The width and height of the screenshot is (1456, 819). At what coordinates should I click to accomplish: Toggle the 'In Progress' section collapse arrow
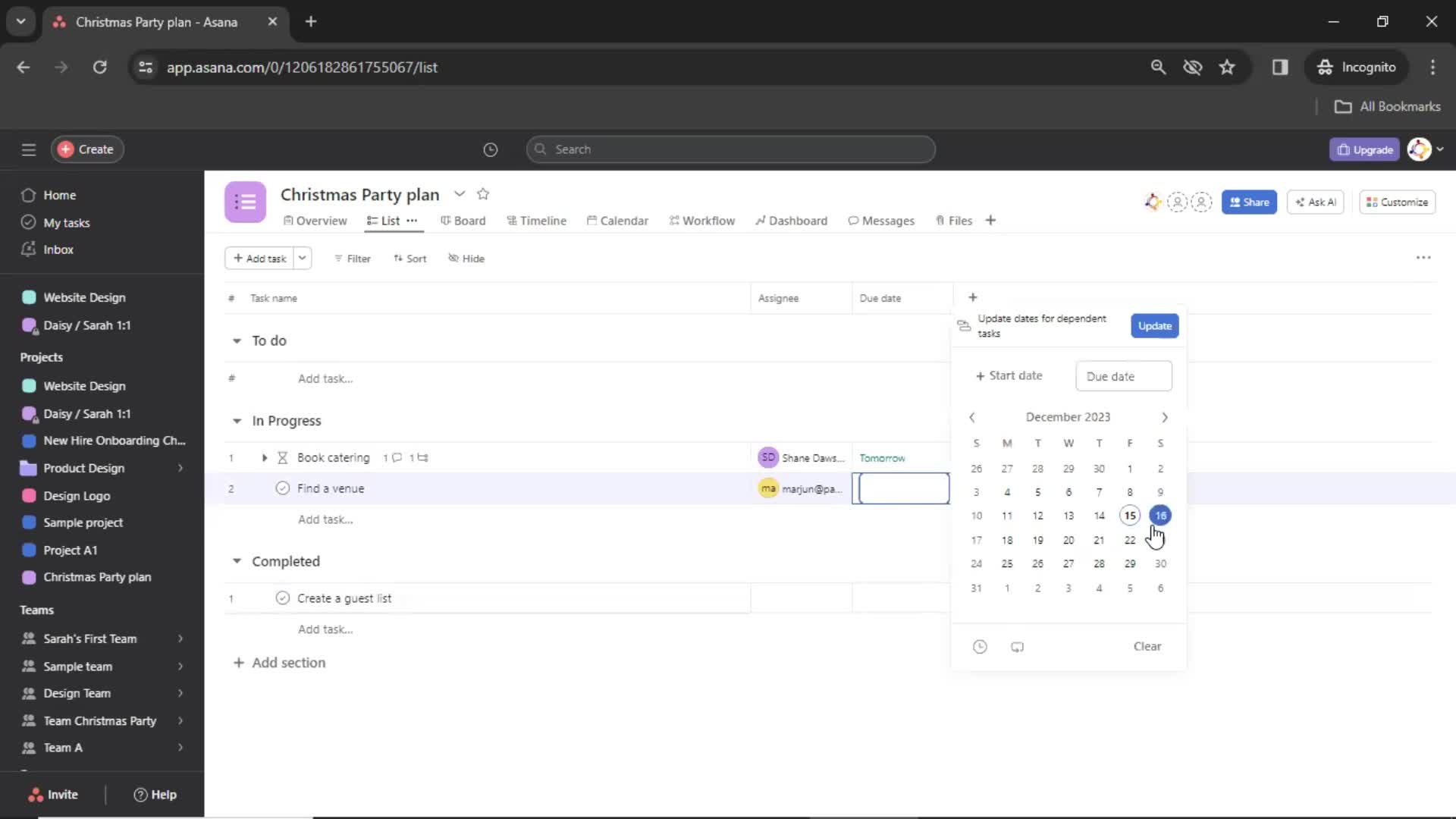tap(237, 420)
